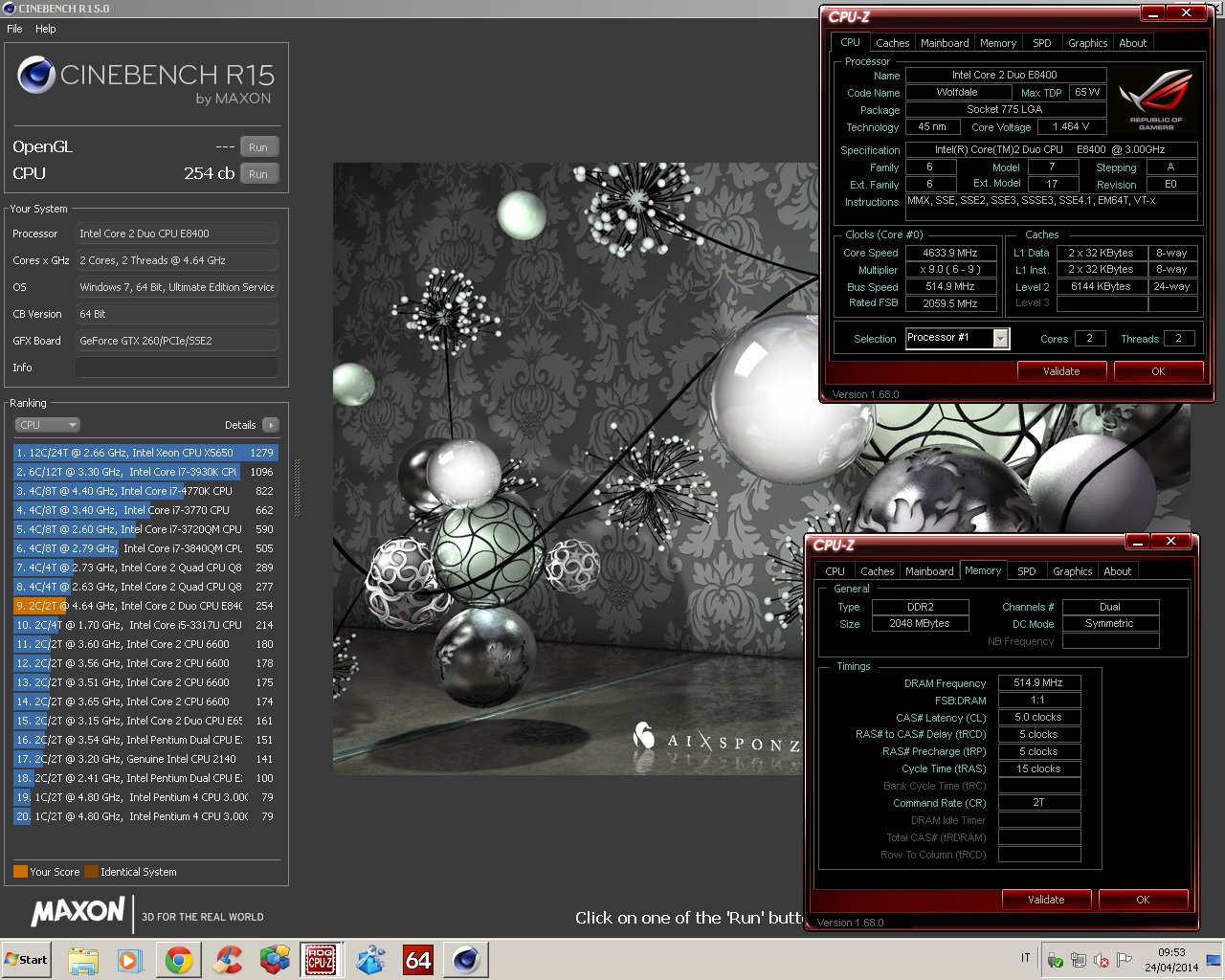Click Validate in CPU tab window
This screenshot has height=980, width=1225.
[x=1061, y=371]
